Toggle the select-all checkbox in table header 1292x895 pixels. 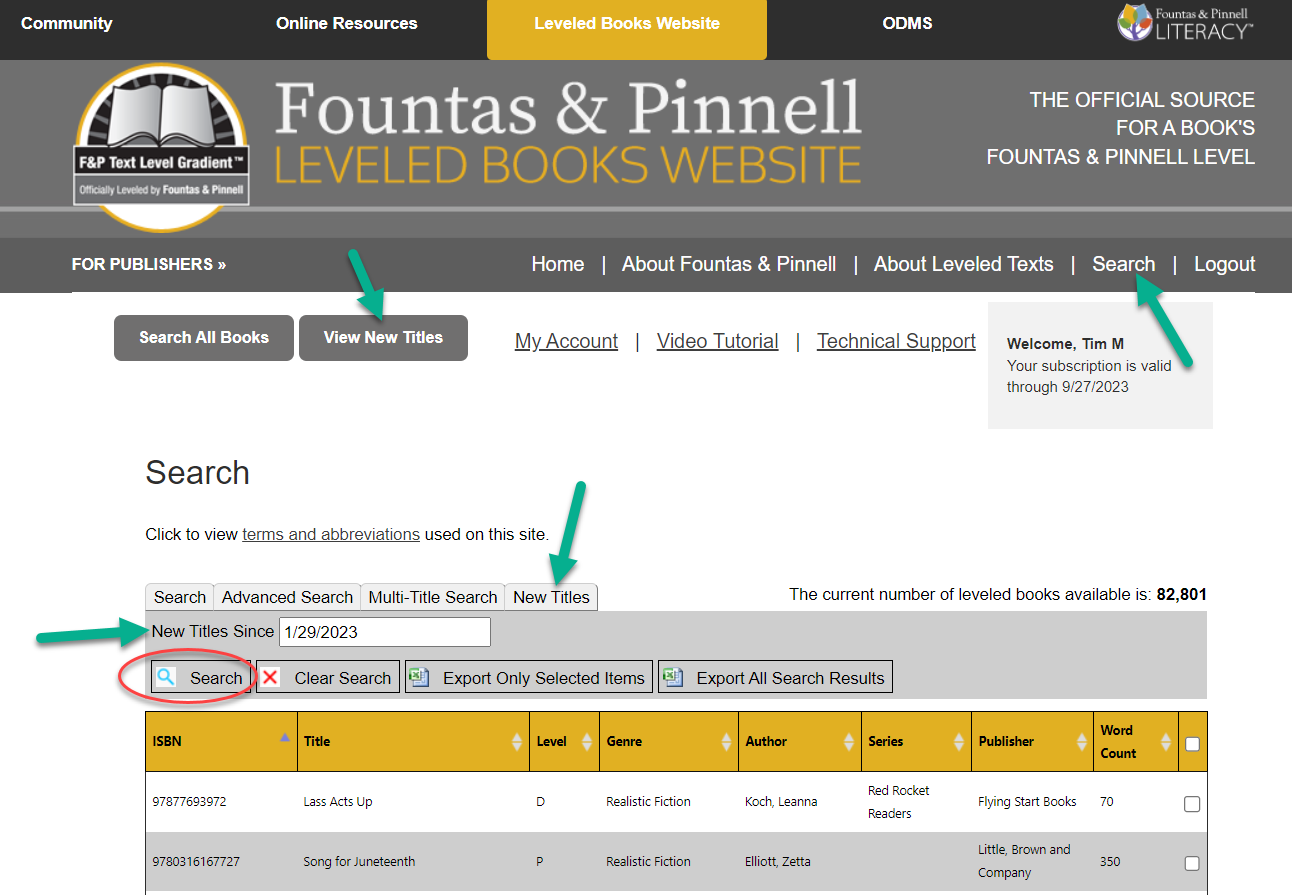click(x=1192, y=743)
